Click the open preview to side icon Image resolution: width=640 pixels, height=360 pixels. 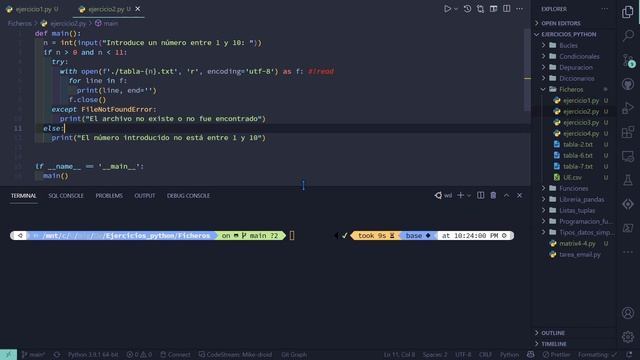click(493, 9)
